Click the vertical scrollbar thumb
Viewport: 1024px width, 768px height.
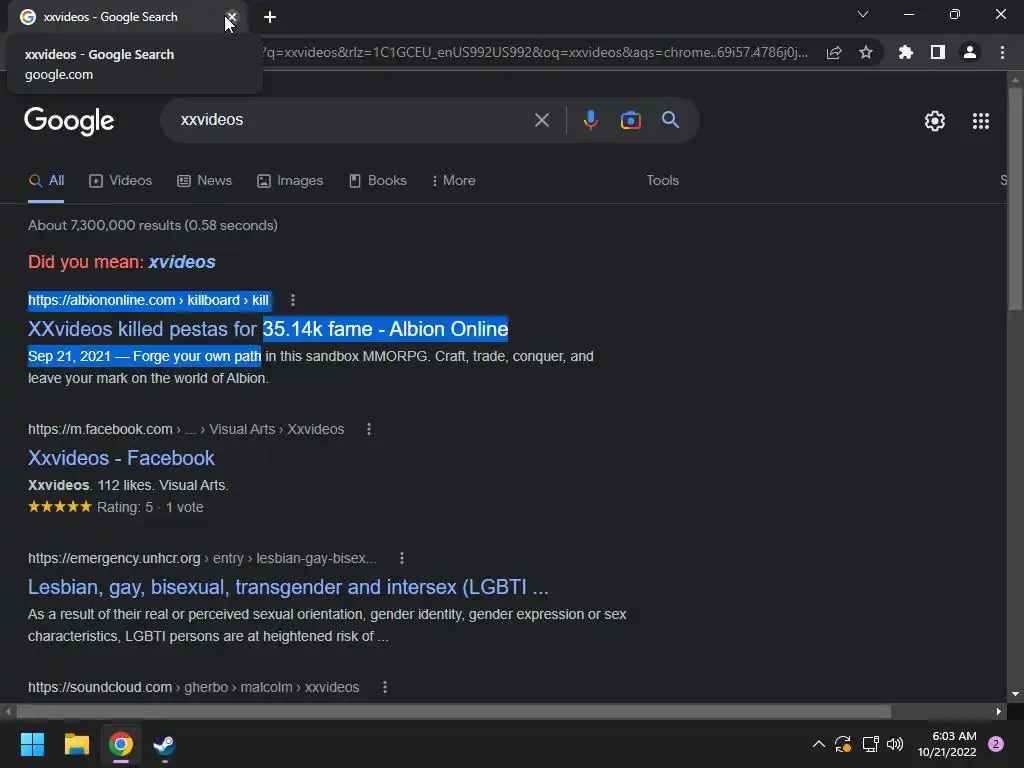pos(1015,198)
